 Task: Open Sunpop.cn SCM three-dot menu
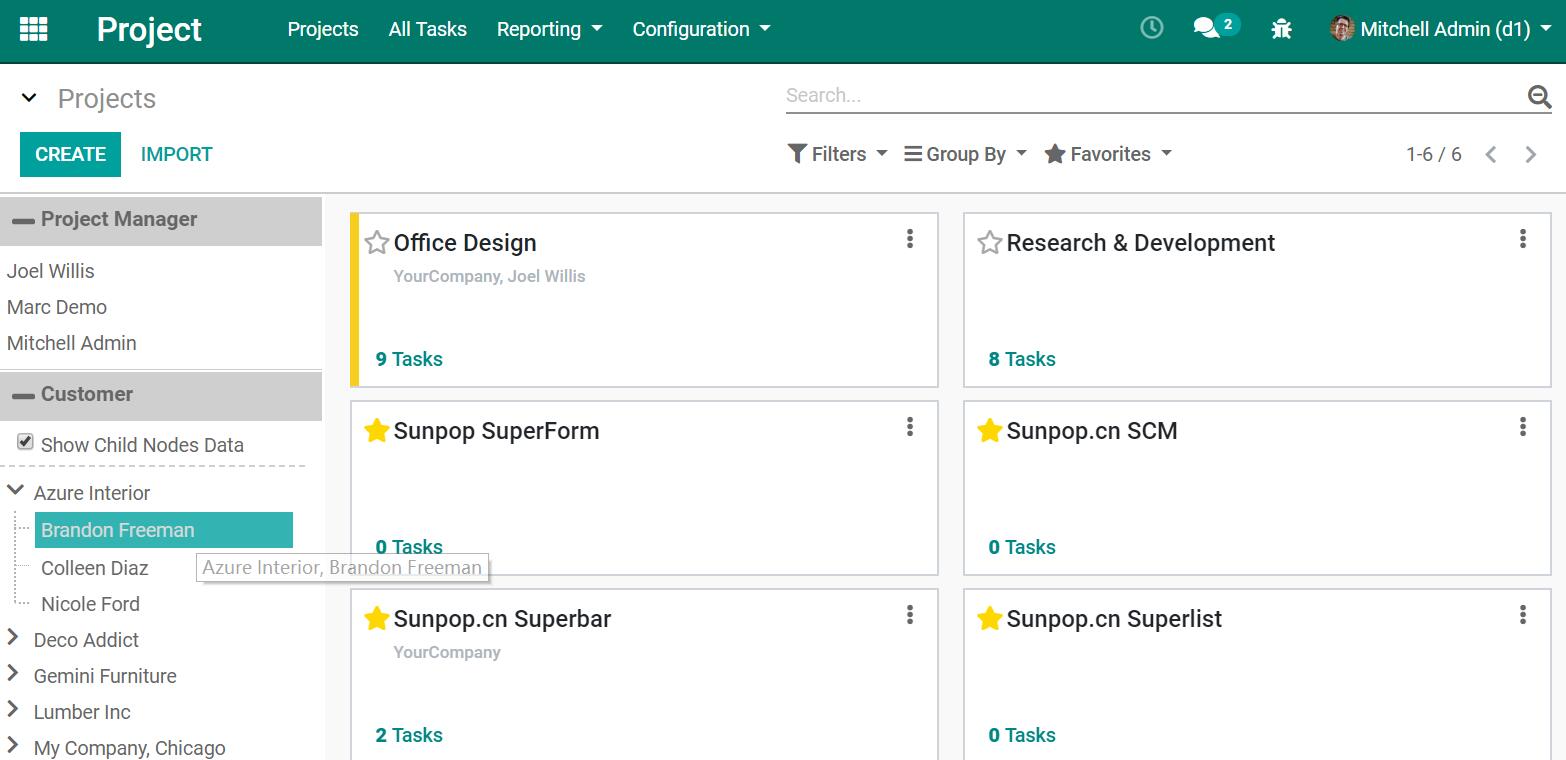tap(1522, 427)
